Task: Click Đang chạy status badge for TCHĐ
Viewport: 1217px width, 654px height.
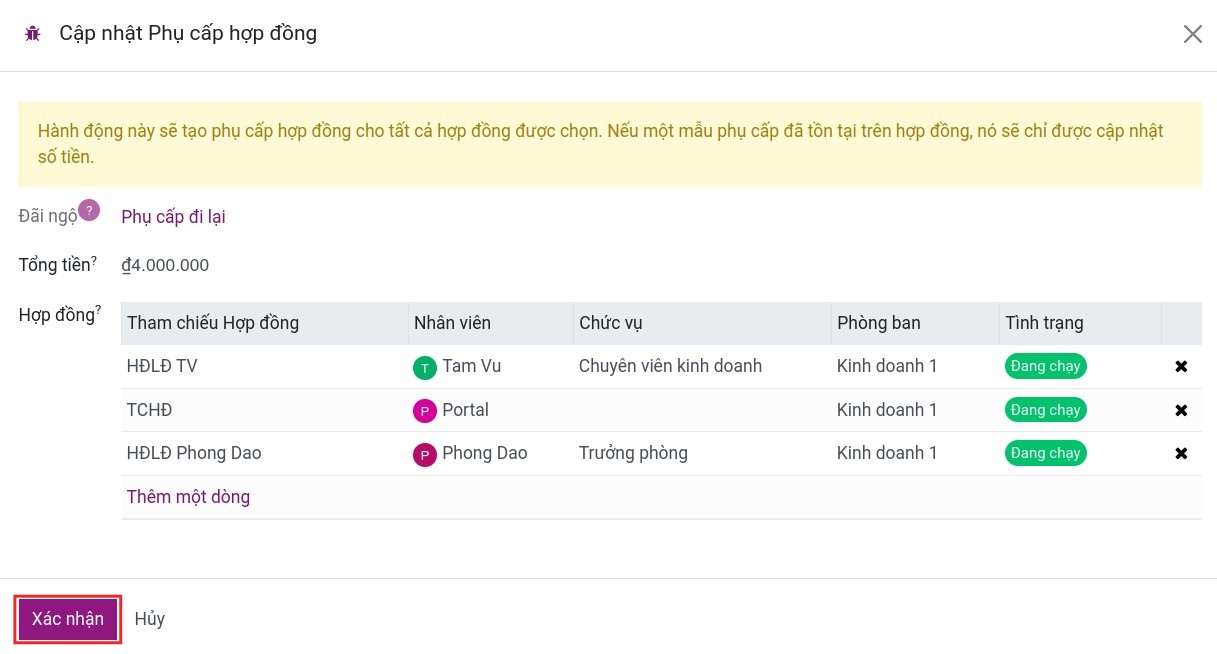Action: coord(1045,410)
